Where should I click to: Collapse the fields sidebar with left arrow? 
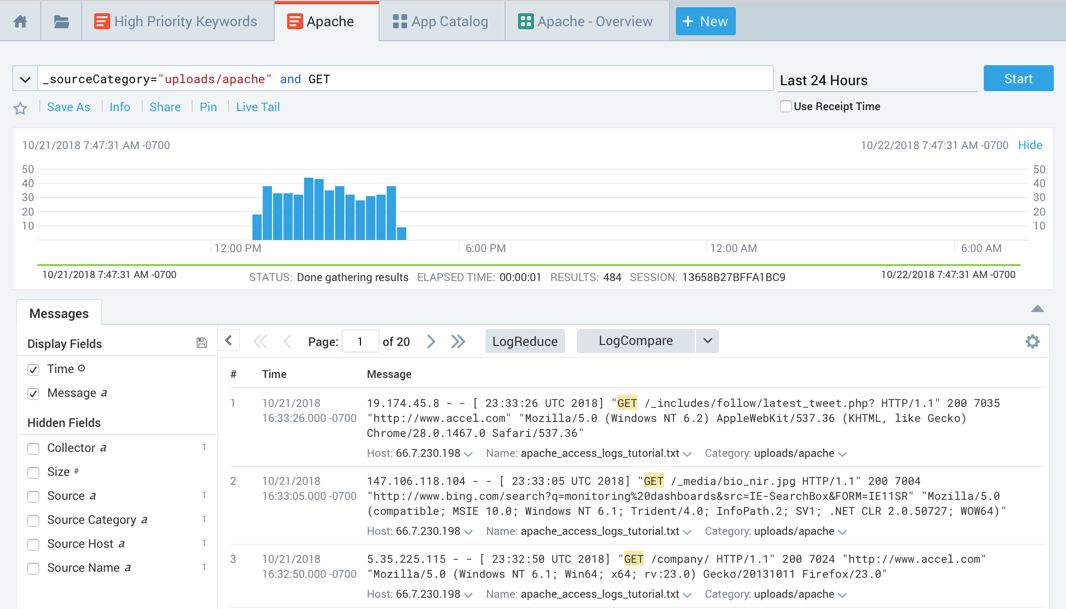(x=229, y=341)
